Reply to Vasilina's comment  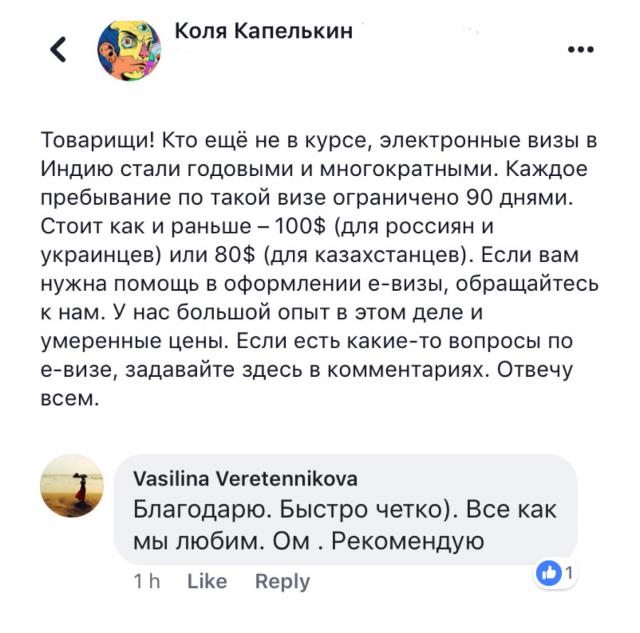(282, 581)
